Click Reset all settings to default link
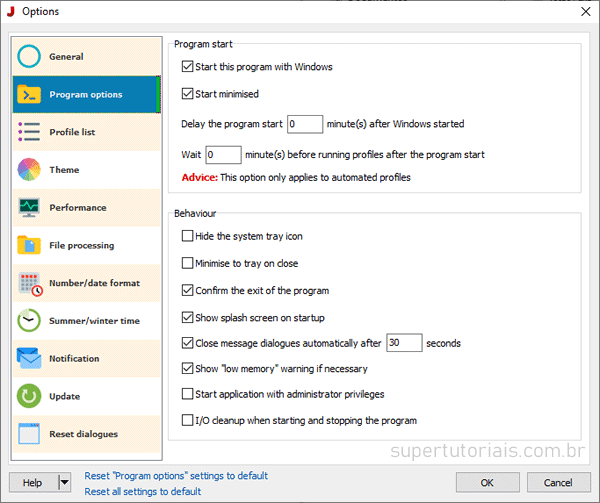Image resolution: width=600 pixels, height=503 pixels. tap(143, 491)
